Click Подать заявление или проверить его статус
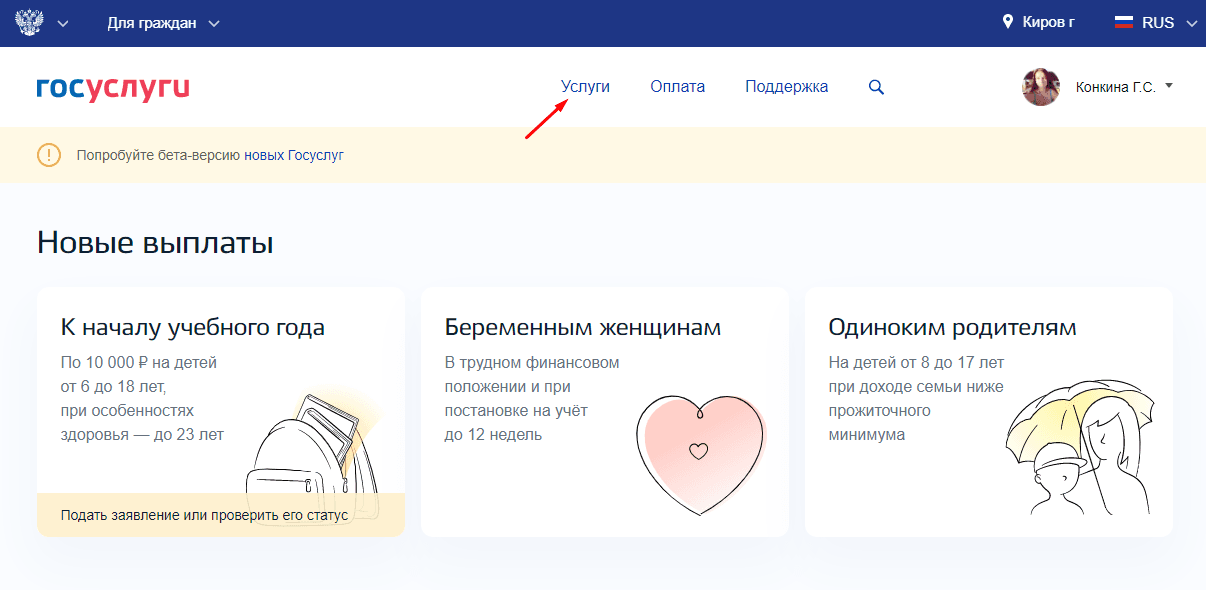The image size is (1206, 590). click(x=204, y=515)
